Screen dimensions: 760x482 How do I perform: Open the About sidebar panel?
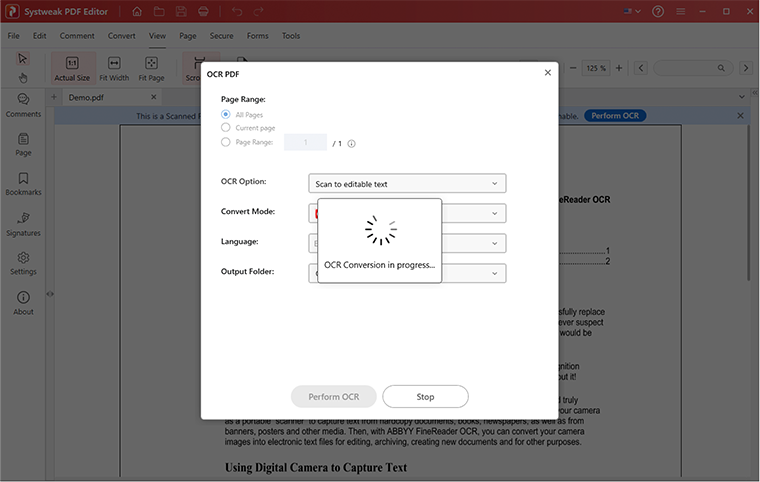(x=23, y=304)
